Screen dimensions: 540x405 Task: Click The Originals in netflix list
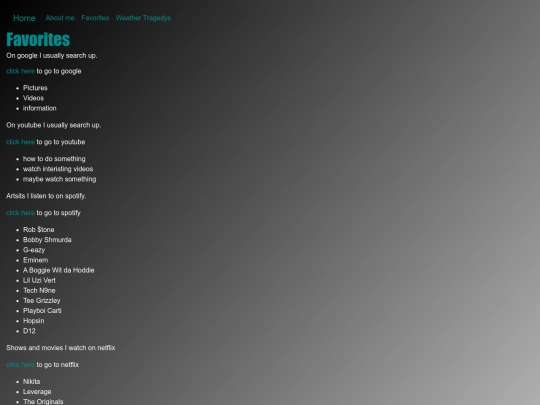pyautogui.click(x=43, y=402)
